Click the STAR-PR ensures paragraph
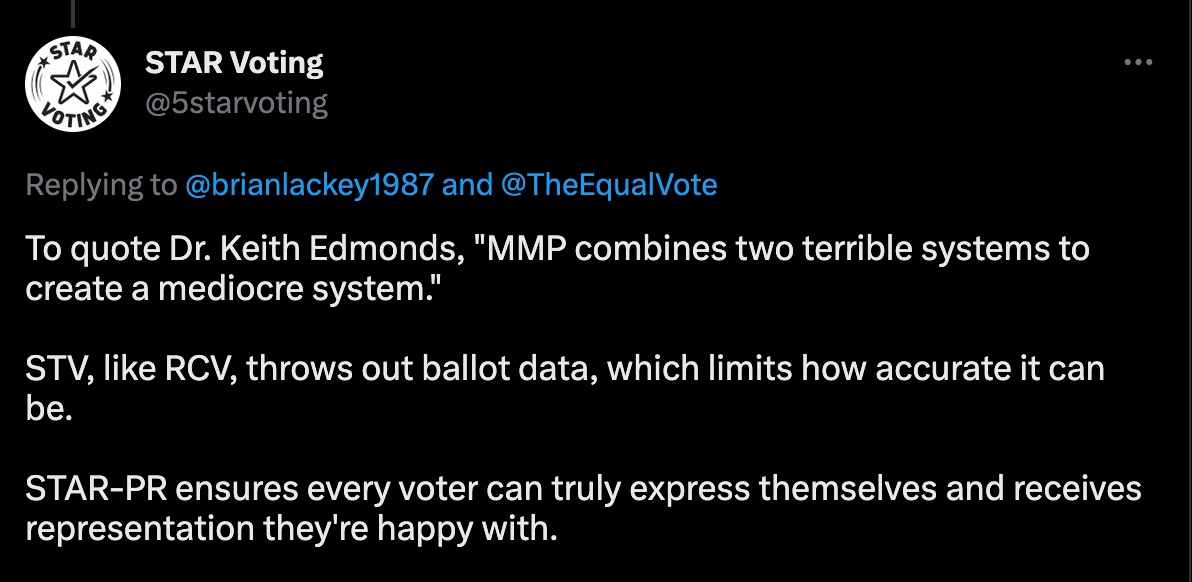The width and height of the screenshot is (1192, 582). coord(583,508)
